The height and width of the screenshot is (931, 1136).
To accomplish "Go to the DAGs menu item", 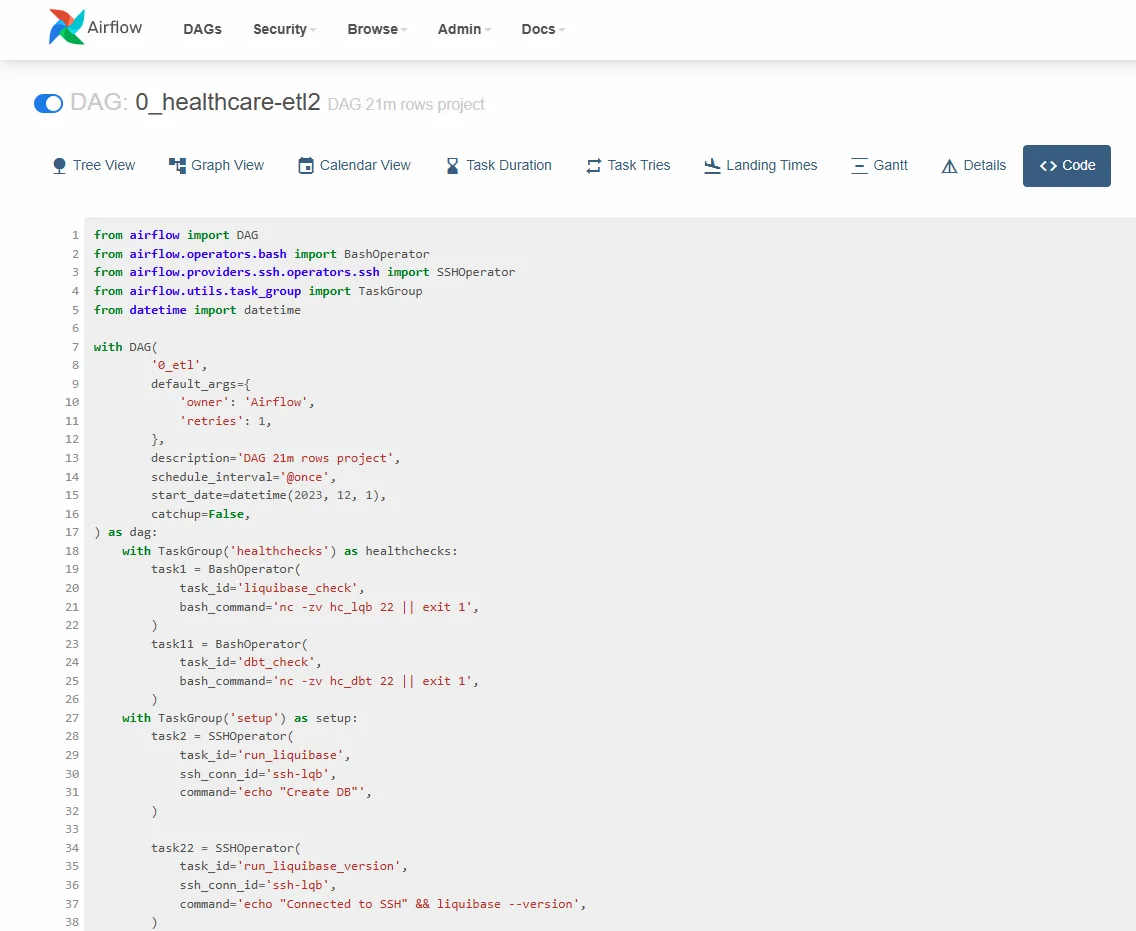I will point(202,29).
